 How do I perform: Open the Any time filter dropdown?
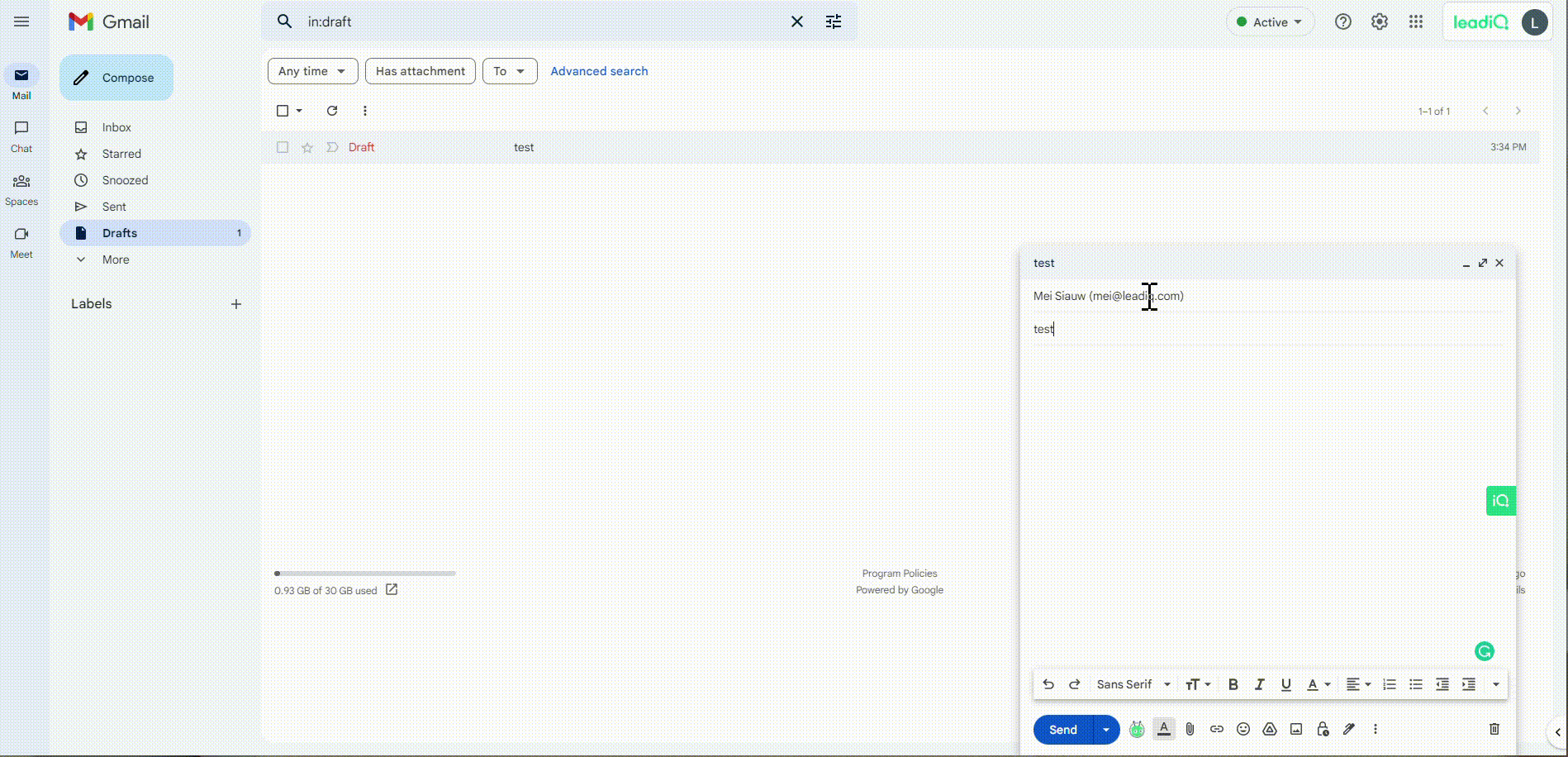point(312,71)
